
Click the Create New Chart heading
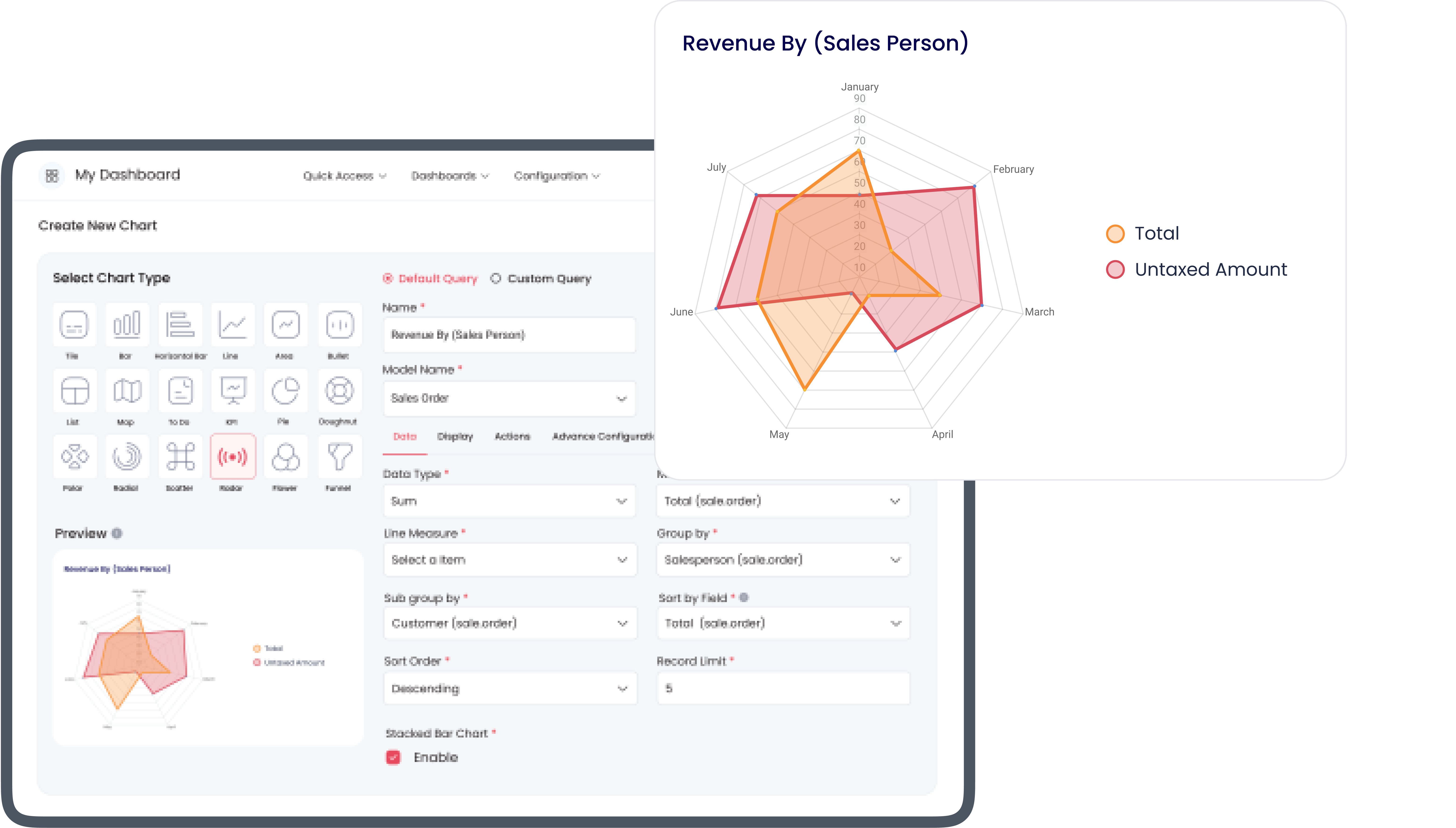[97, 226]
